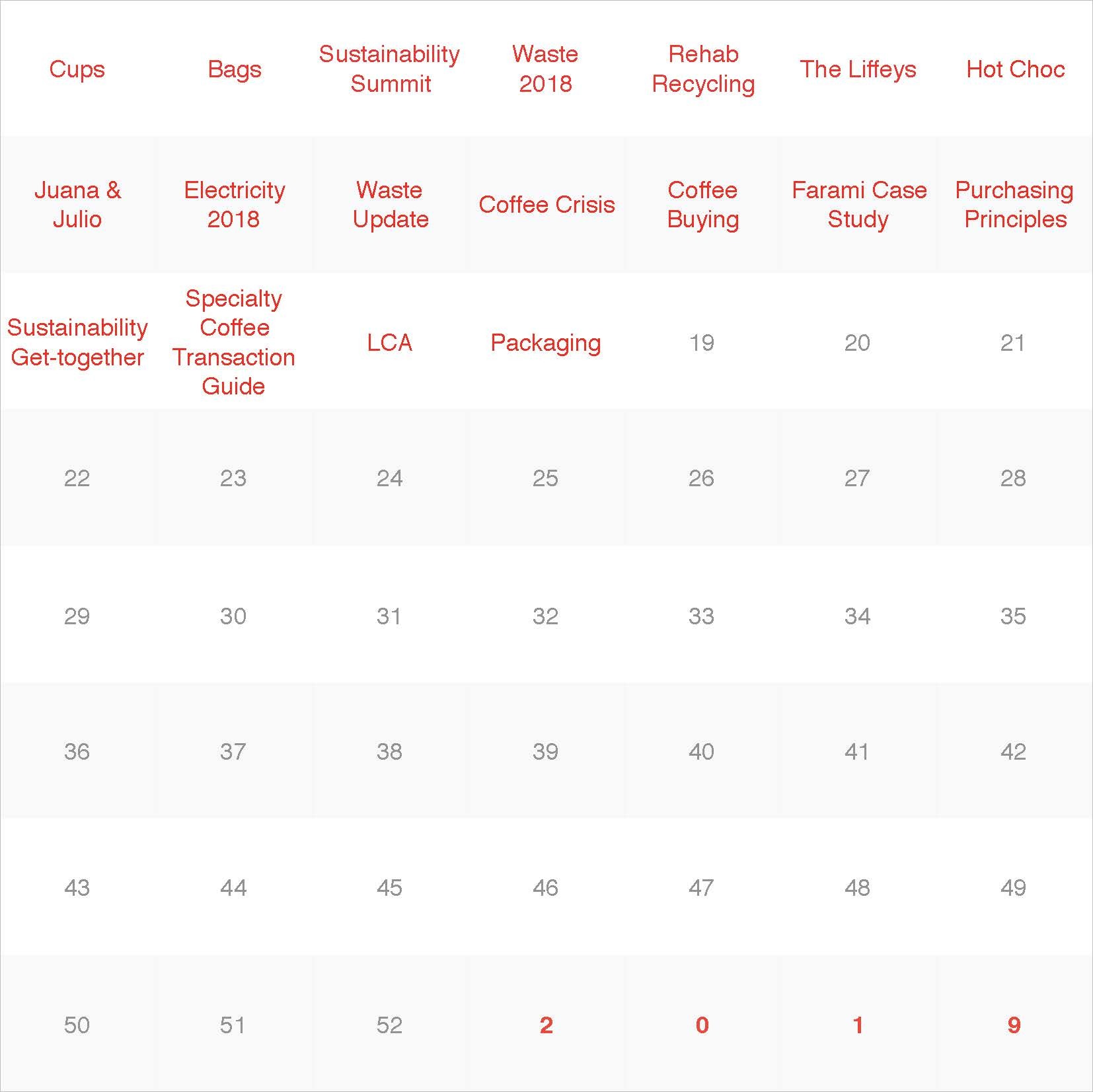
Task: Click the grey cell numbered 52
Action: pos(389,1025)
